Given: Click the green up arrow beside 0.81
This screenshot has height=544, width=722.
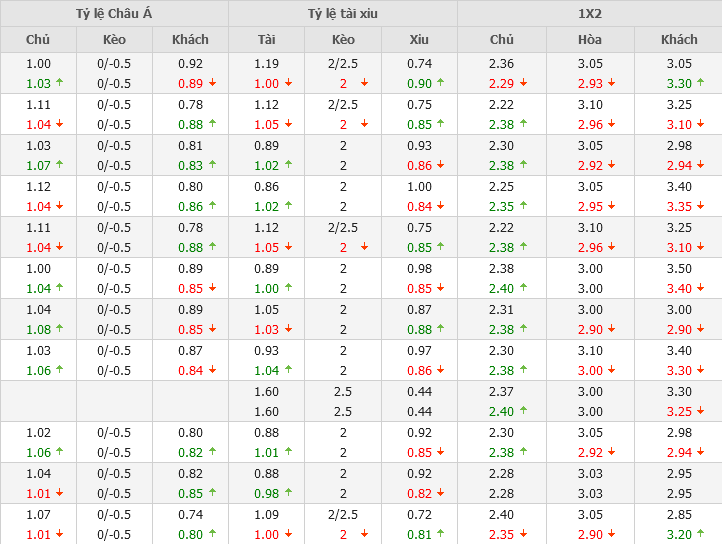Looking at the screenshot, I should pyautogui.click(x=440, y=534).
